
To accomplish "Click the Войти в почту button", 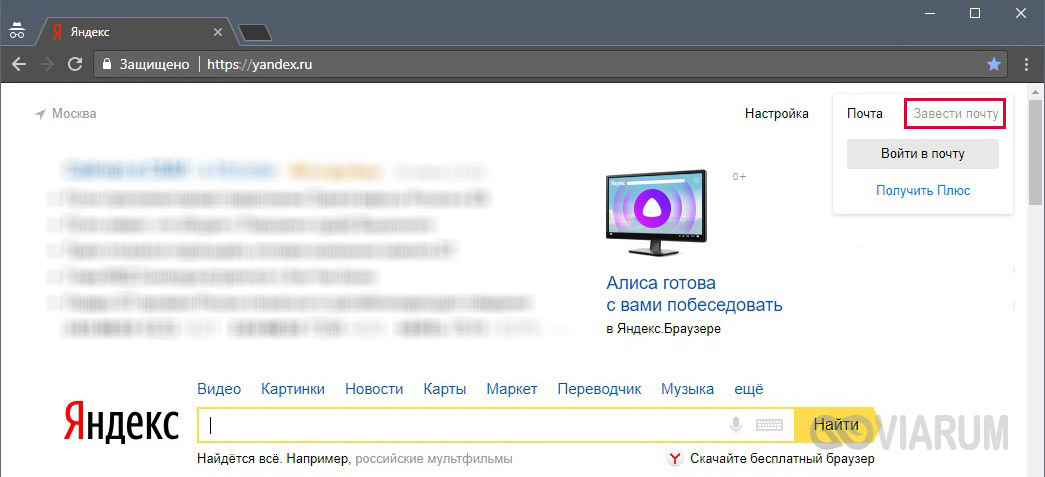I will pyautogui.click(x=922, y=154).
